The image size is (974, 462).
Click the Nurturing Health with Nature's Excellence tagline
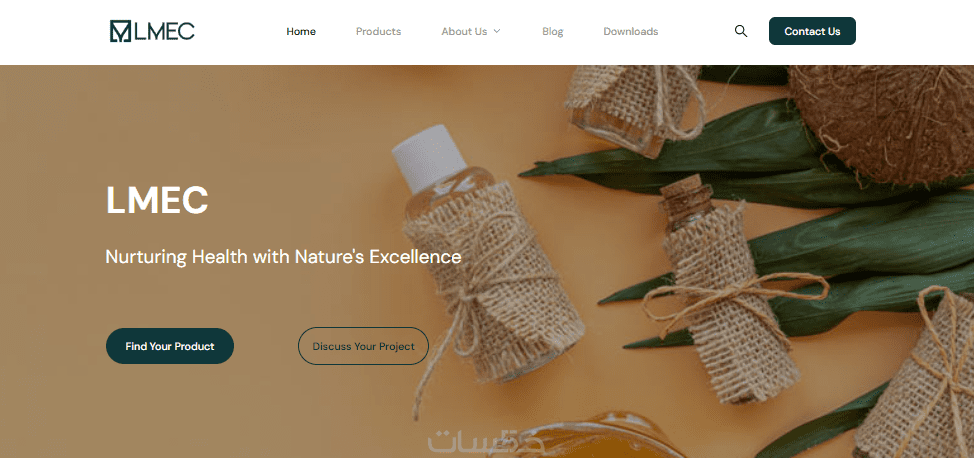click(283, 256)
